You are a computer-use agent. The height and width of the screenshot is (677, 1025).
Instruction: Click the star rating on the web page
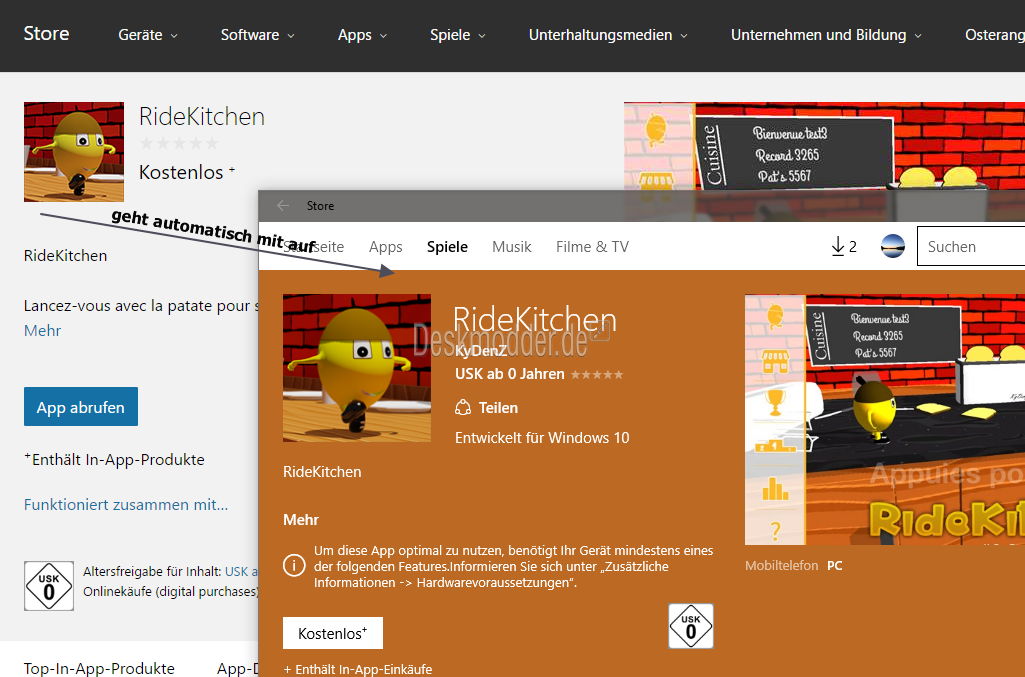[x=179, y=143]
